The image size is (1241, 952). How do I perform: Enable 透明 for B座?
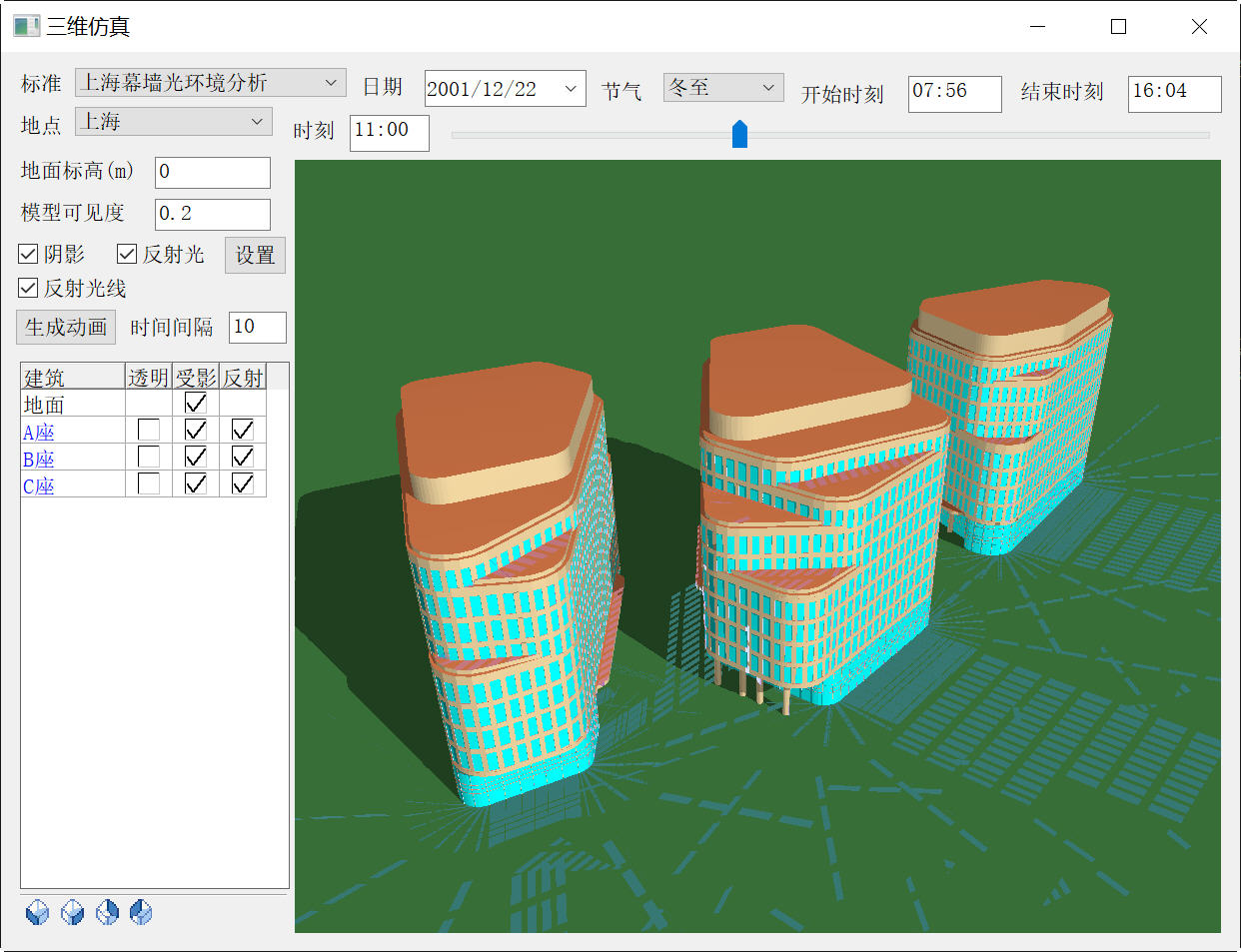pyautogui.click(x=149, y=458)
